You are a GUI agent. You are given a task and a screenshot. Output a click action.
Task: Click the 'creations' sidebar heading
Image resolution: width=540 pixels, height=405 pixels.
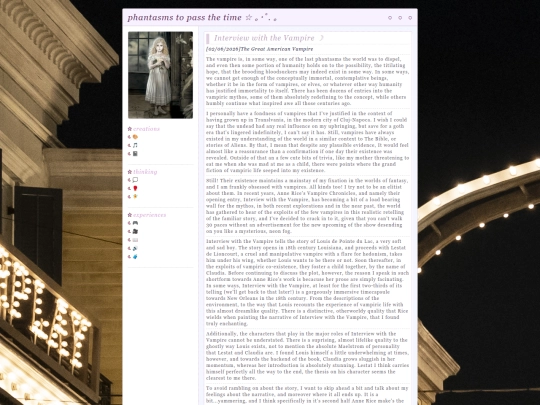coord(146,129)
